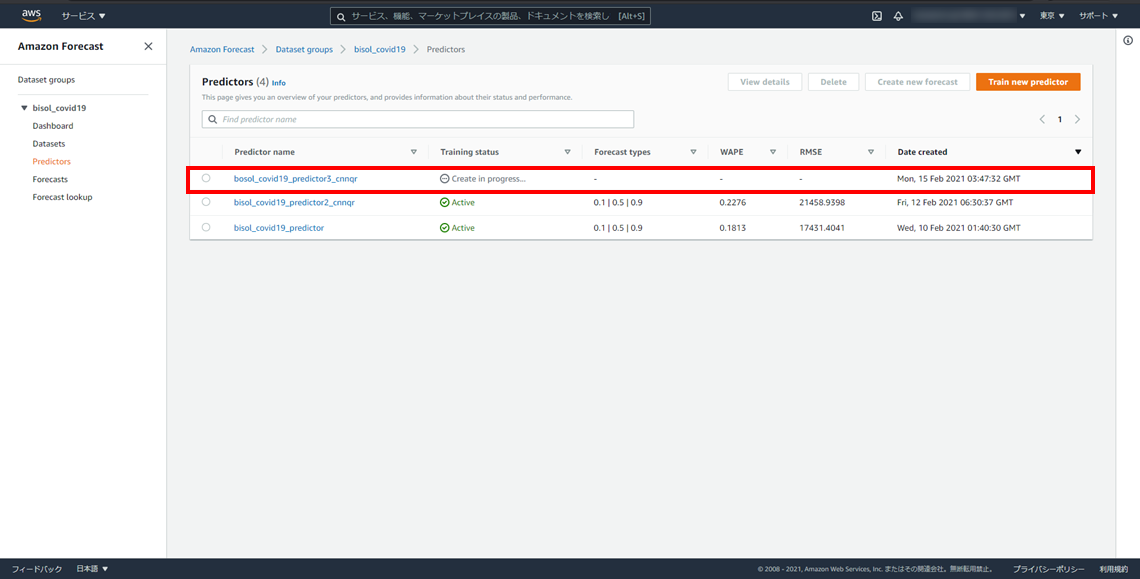Open the CloudShell terminal icon
Image resolution: width=1140 pixels, height=579 pixels.
(x=877, y=16)
